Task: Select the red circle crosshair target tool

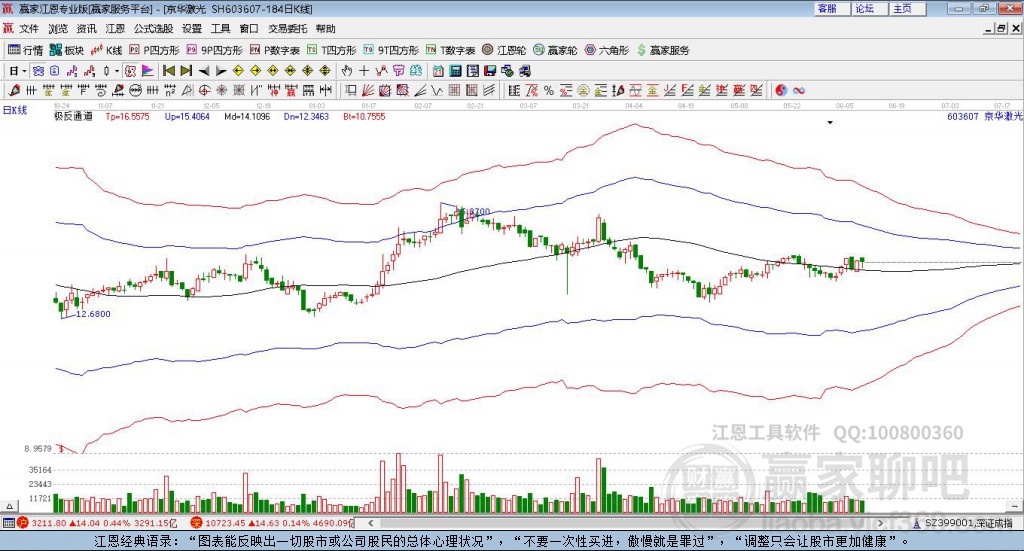Action: coord(204,90)
